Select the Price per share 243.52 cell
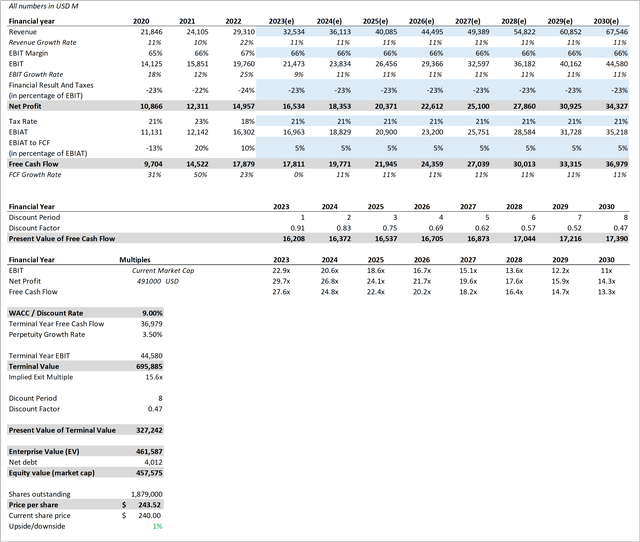The width and height of the screenshot is (640, 542). click(x=146, y=505)
